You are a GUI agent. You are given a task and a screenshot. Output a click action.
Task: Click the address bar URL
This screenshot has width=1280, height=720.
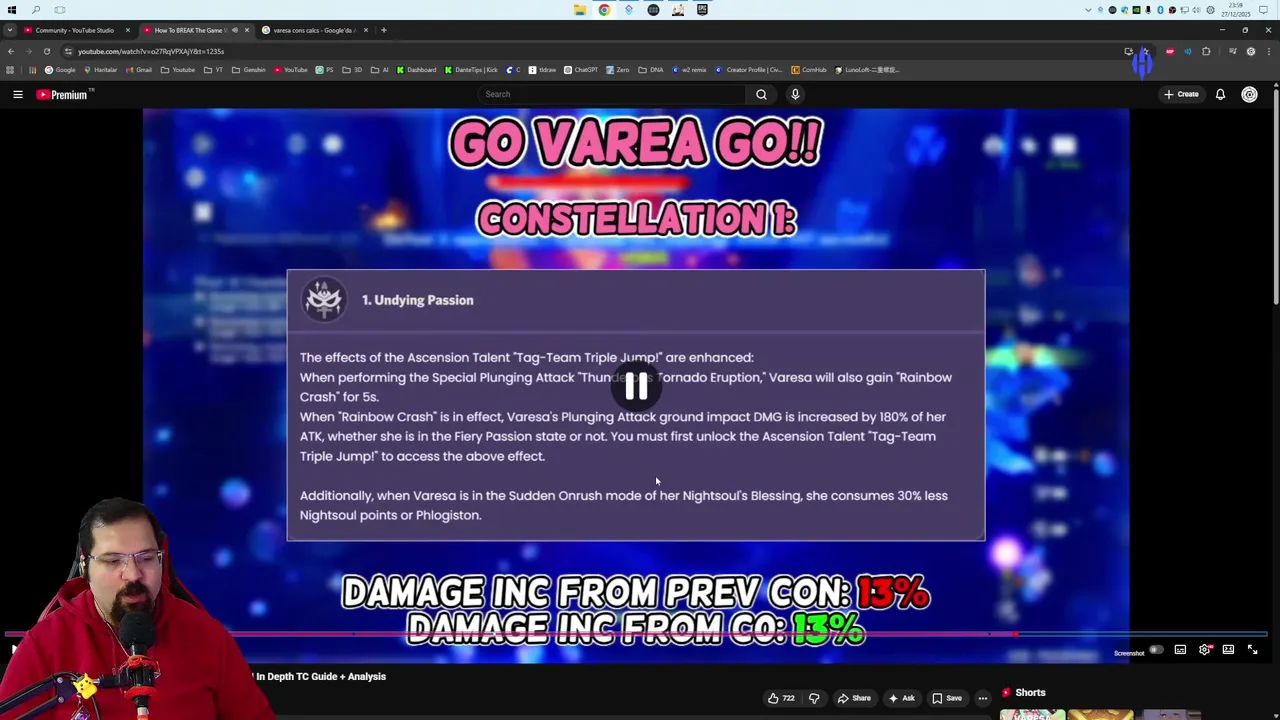tap(151, 51)
